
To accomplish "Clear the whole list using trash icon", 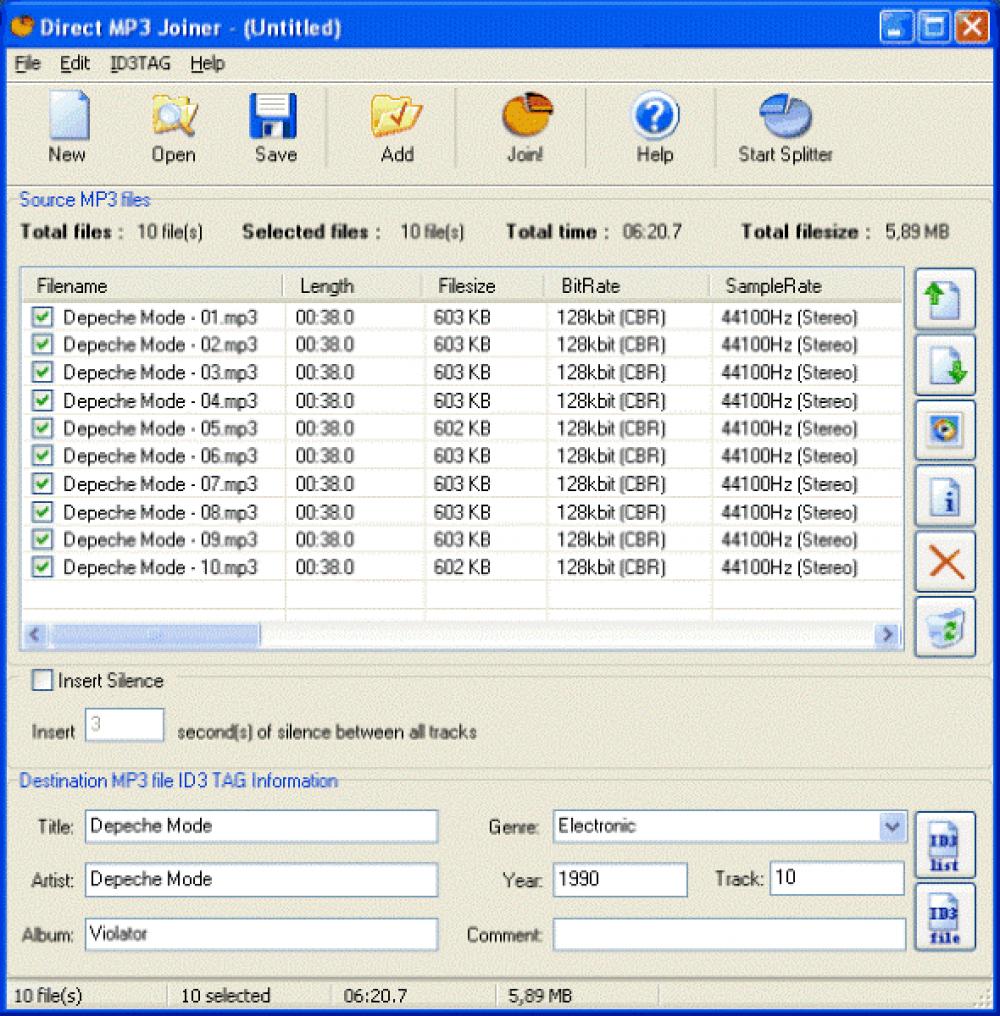I will (944, 627).
